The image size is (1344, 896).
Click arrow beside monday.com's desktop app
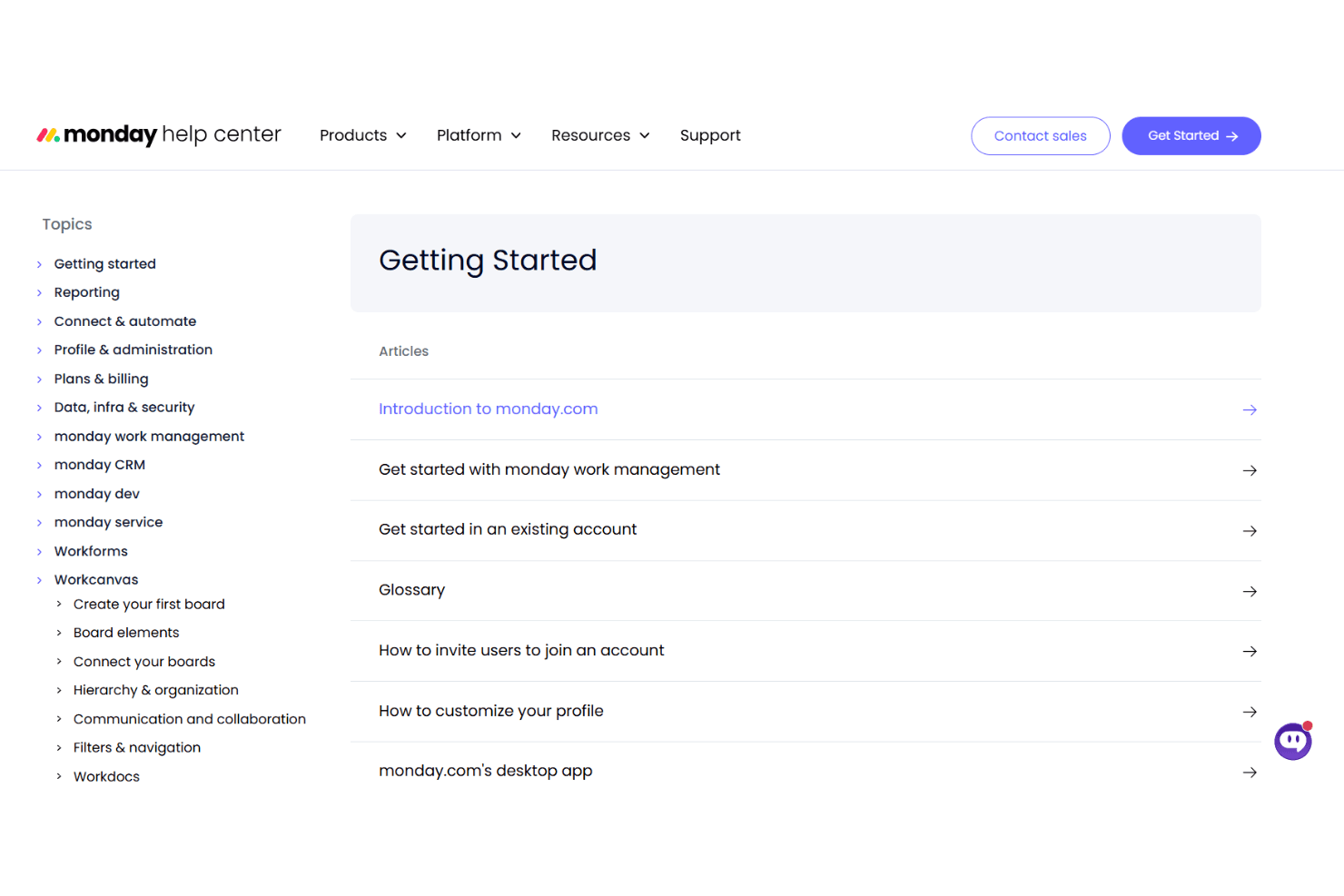click(x=1250, y=773)
